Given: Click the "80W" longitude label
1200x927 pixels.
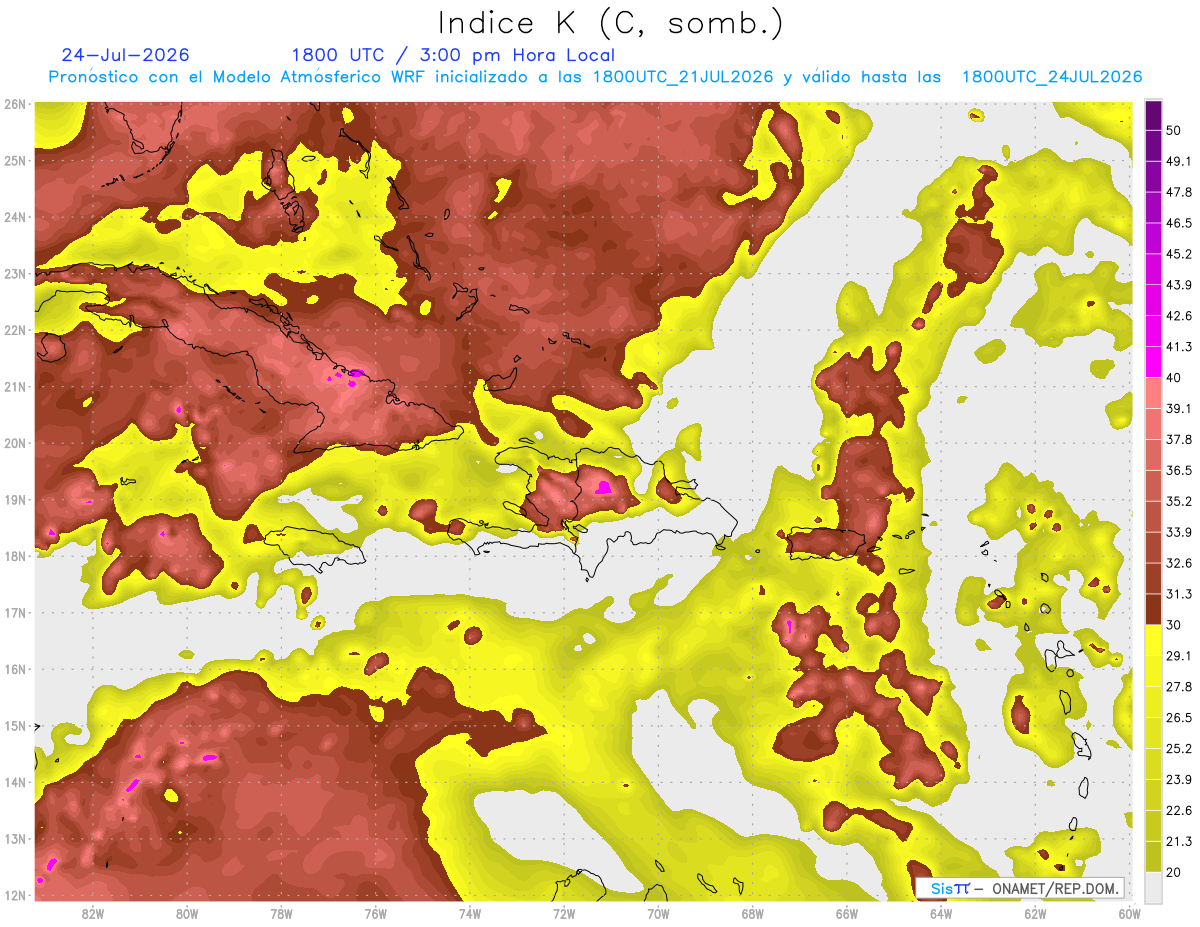Looking at the screenshot, I should pyautogui.click(x=187, y=913).
